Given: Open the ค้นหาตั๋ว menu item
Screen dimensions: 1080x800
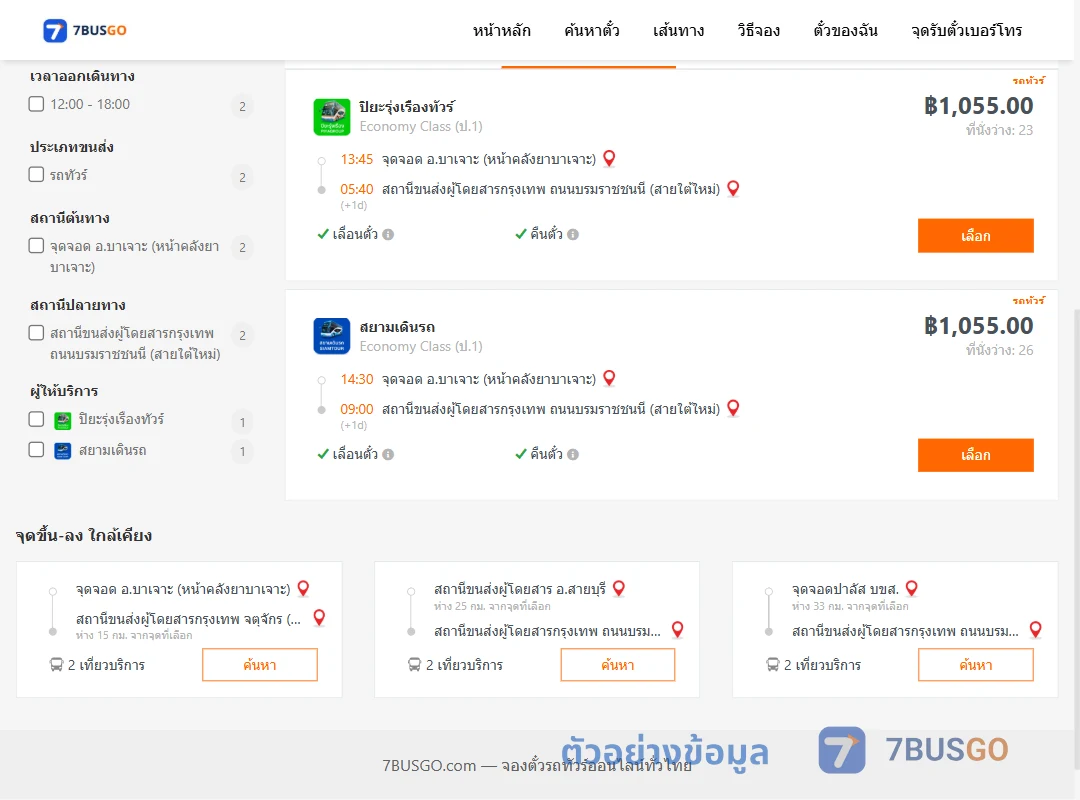Looking at the screenshot, I should [592, 30].
